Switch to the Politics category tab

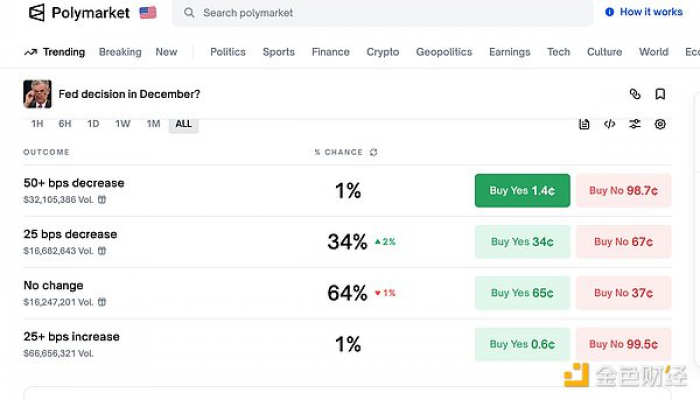228,52
